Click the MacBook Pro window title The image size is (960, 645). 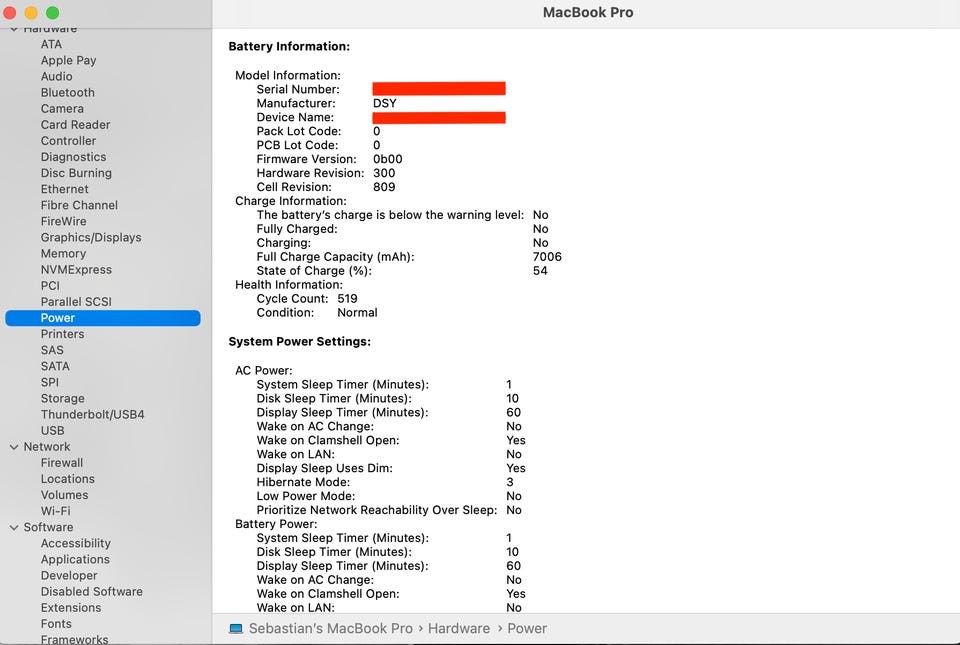coord(588,12)
